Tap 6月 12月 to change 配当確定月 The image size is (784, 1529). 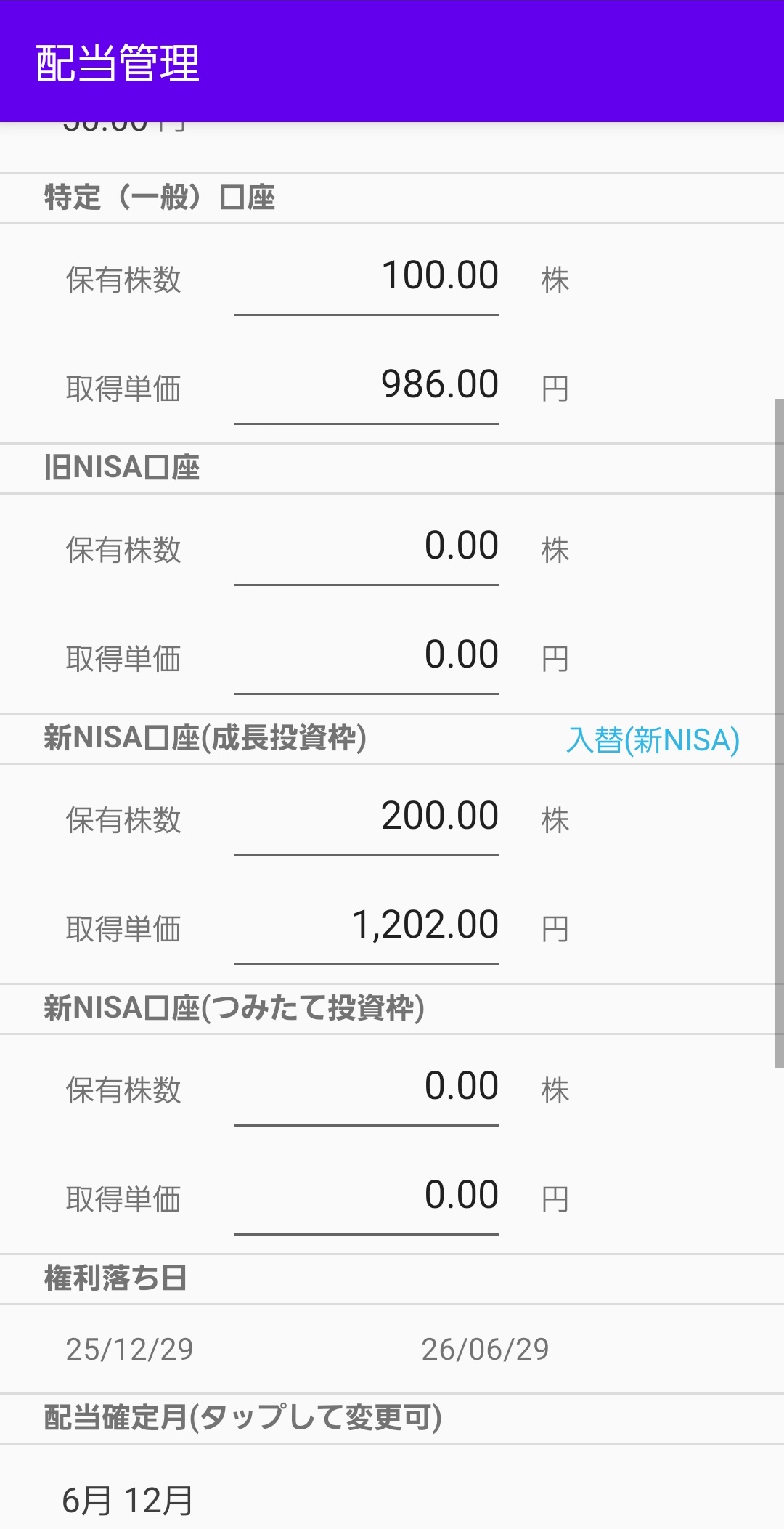pyautogui.click(x=128, y=1500)
